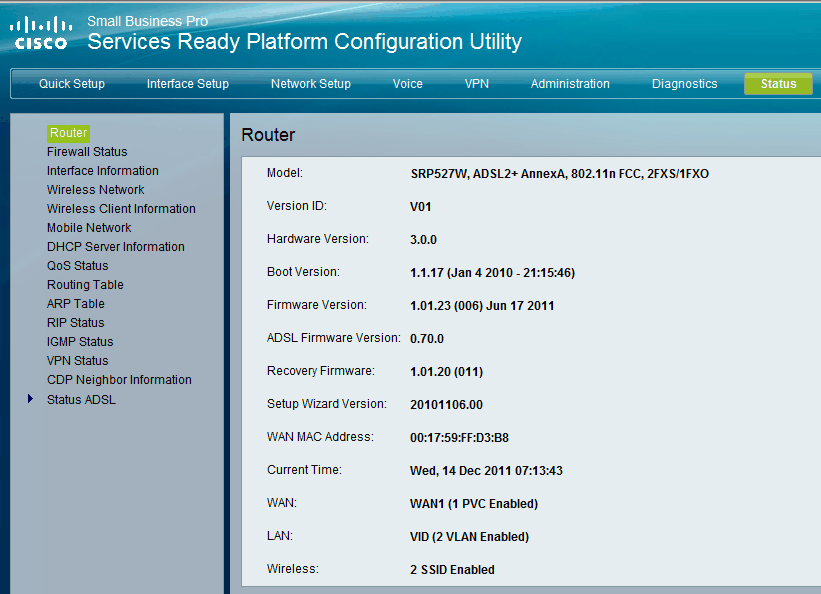Open IGMP Status page
The image size is (821, 594).
pyautogui.click(x=80, y=342)
